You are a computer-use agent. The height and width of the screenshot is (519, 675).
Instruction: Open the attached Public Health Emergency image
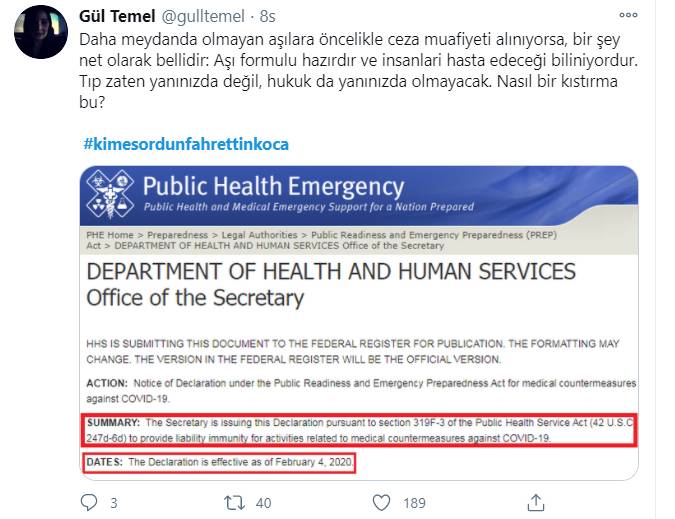(359, 323)
